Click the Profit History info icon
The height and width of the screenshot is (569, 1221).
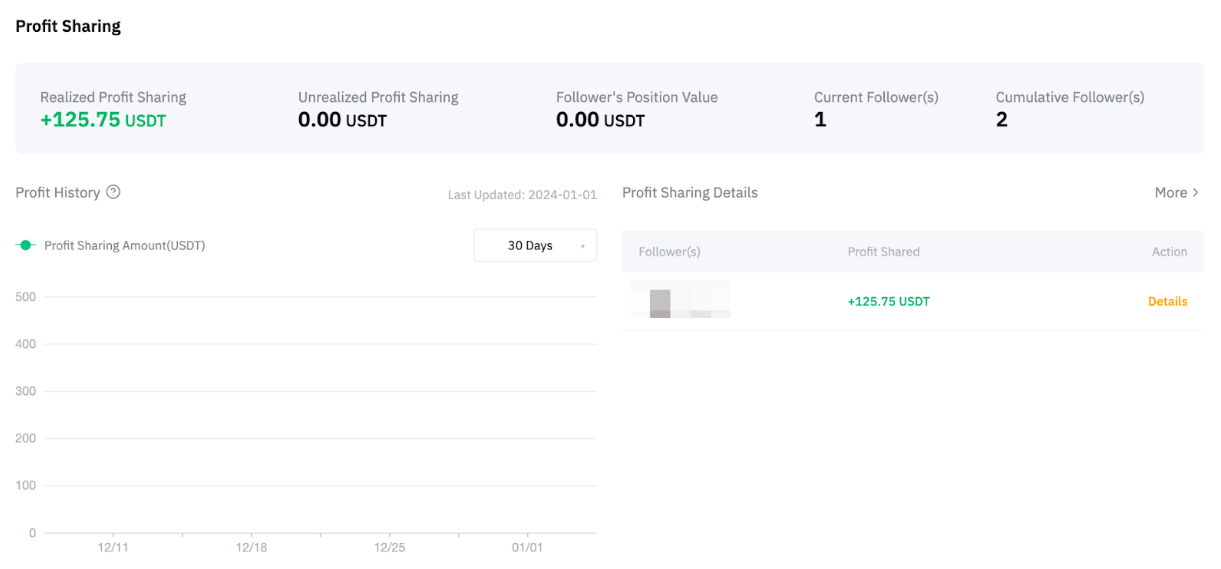click(x=113, y=192)
